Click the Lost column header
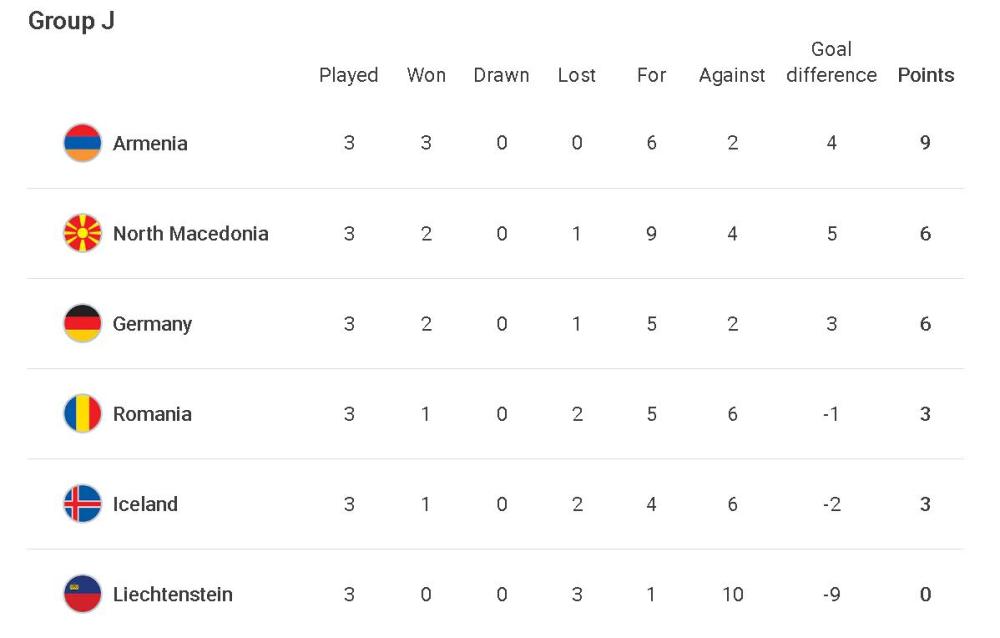1000x638 pixels. 576,75
